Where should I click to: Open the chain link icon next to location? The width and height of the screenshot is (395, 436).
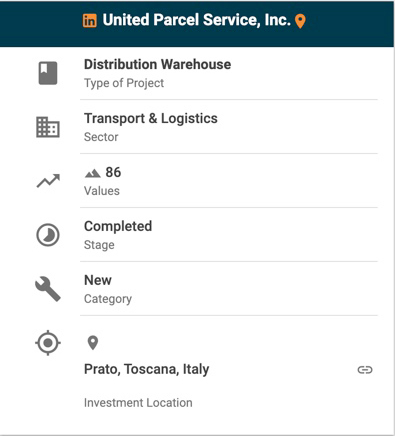(x=365, y=370)
